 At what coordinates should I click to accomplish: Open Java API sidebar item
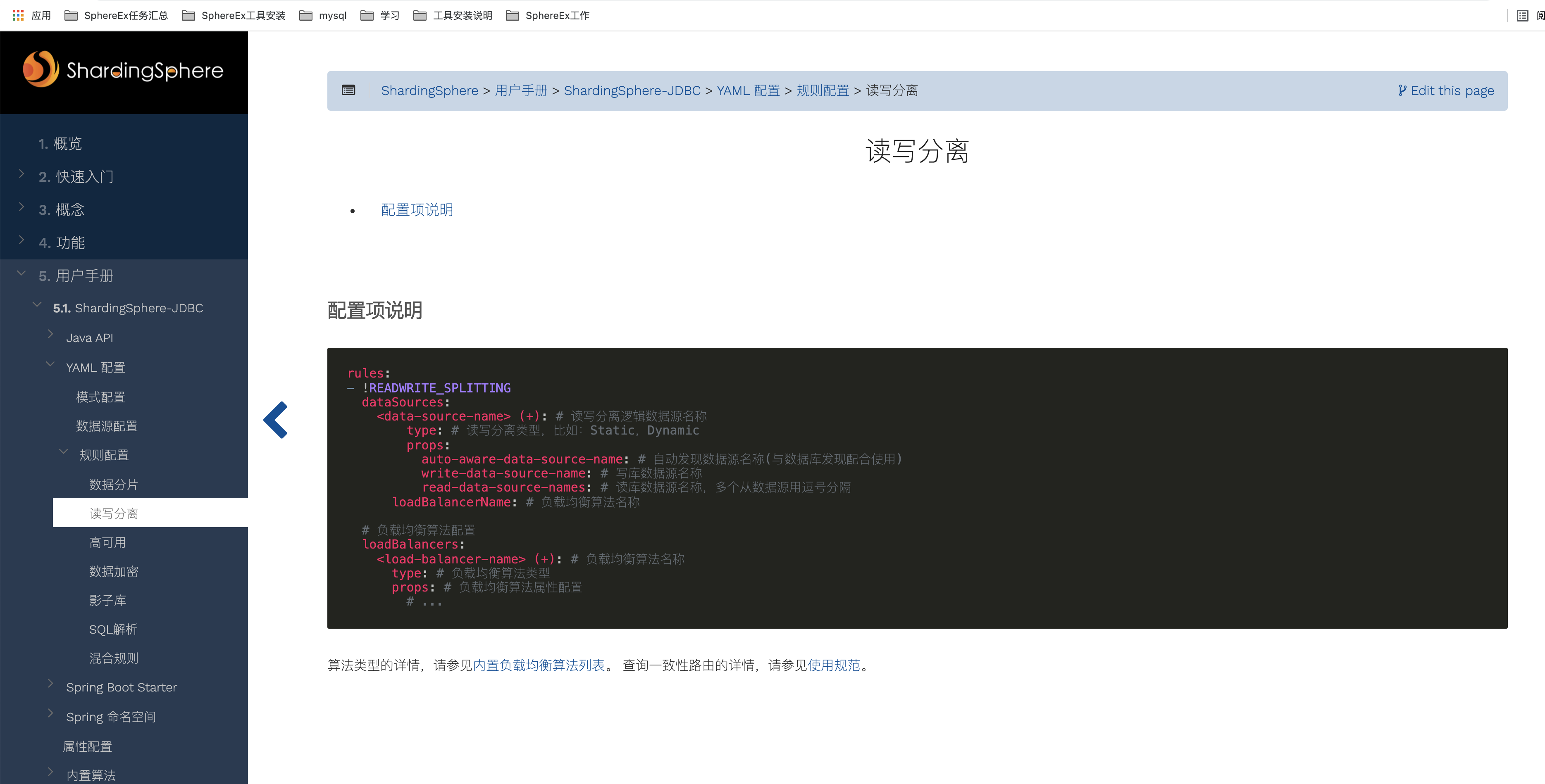pyautogui.click(x=89, y=338)
